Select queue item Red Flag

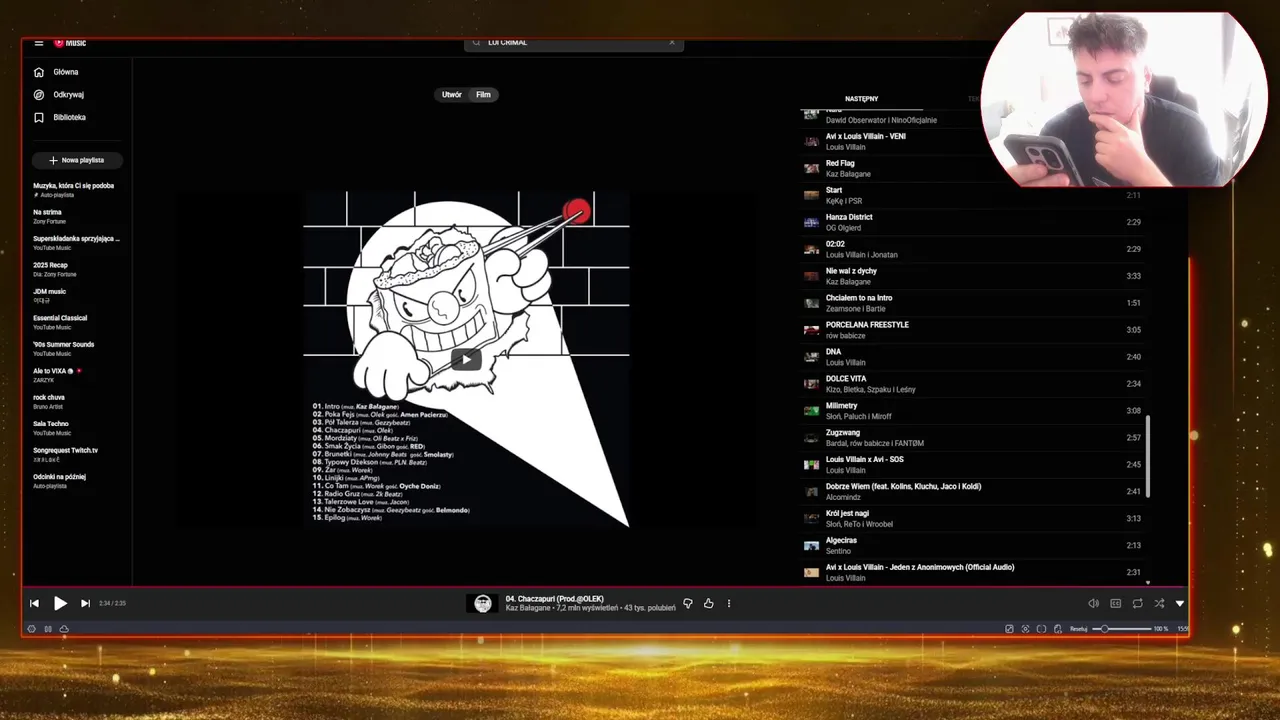coord(975,168)
